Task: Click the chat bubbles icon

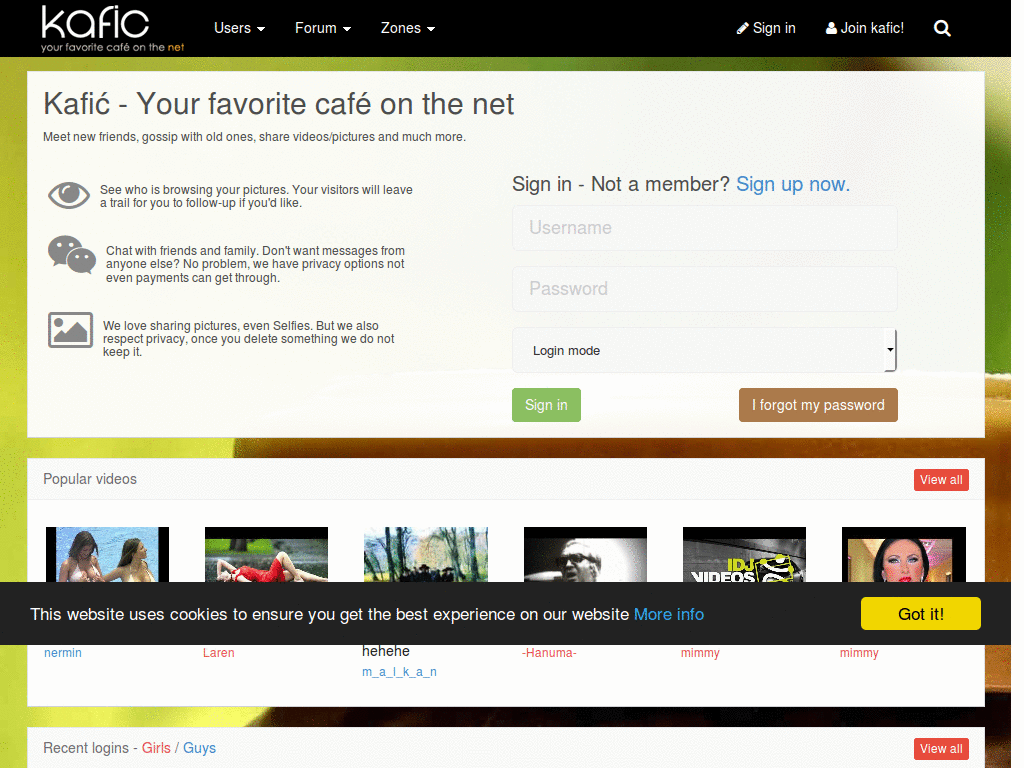Action: [x=72, y=255]
